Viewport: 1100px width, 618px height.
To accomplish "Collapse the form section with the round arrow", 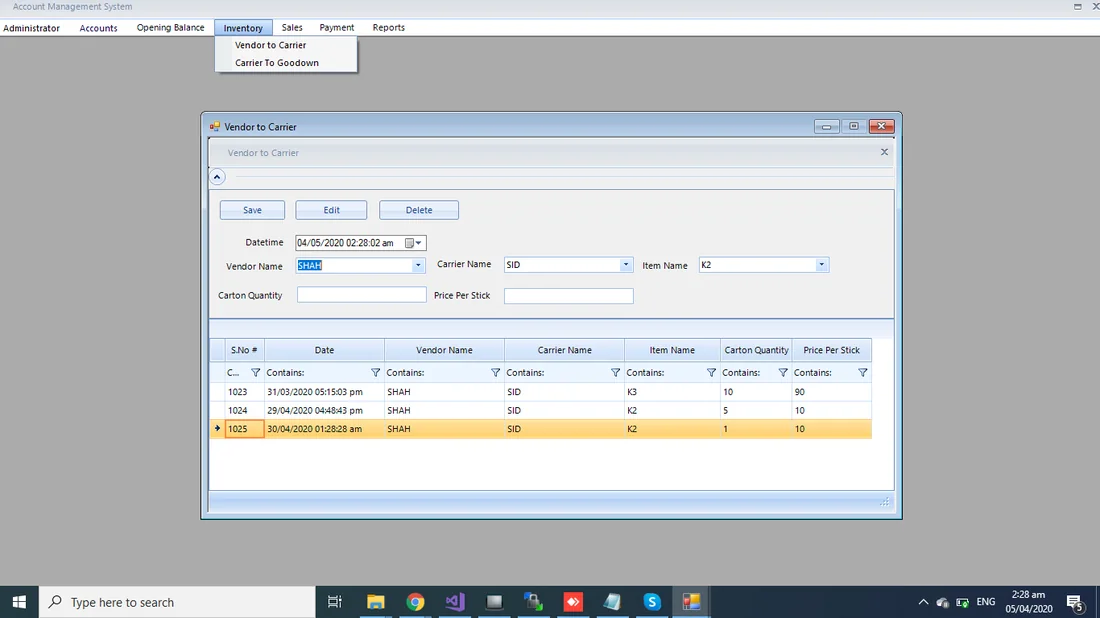I will point(217,177).
